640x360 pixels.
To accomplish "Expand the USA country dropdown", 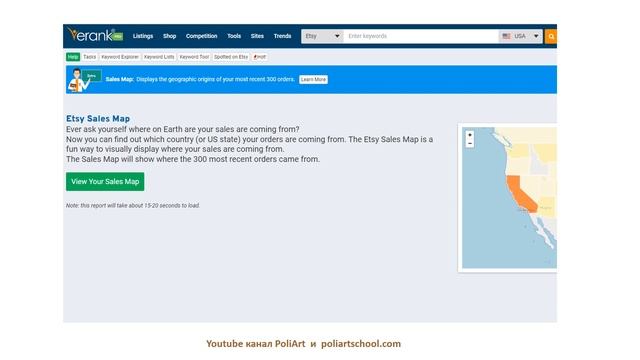I will coord(520,36).
